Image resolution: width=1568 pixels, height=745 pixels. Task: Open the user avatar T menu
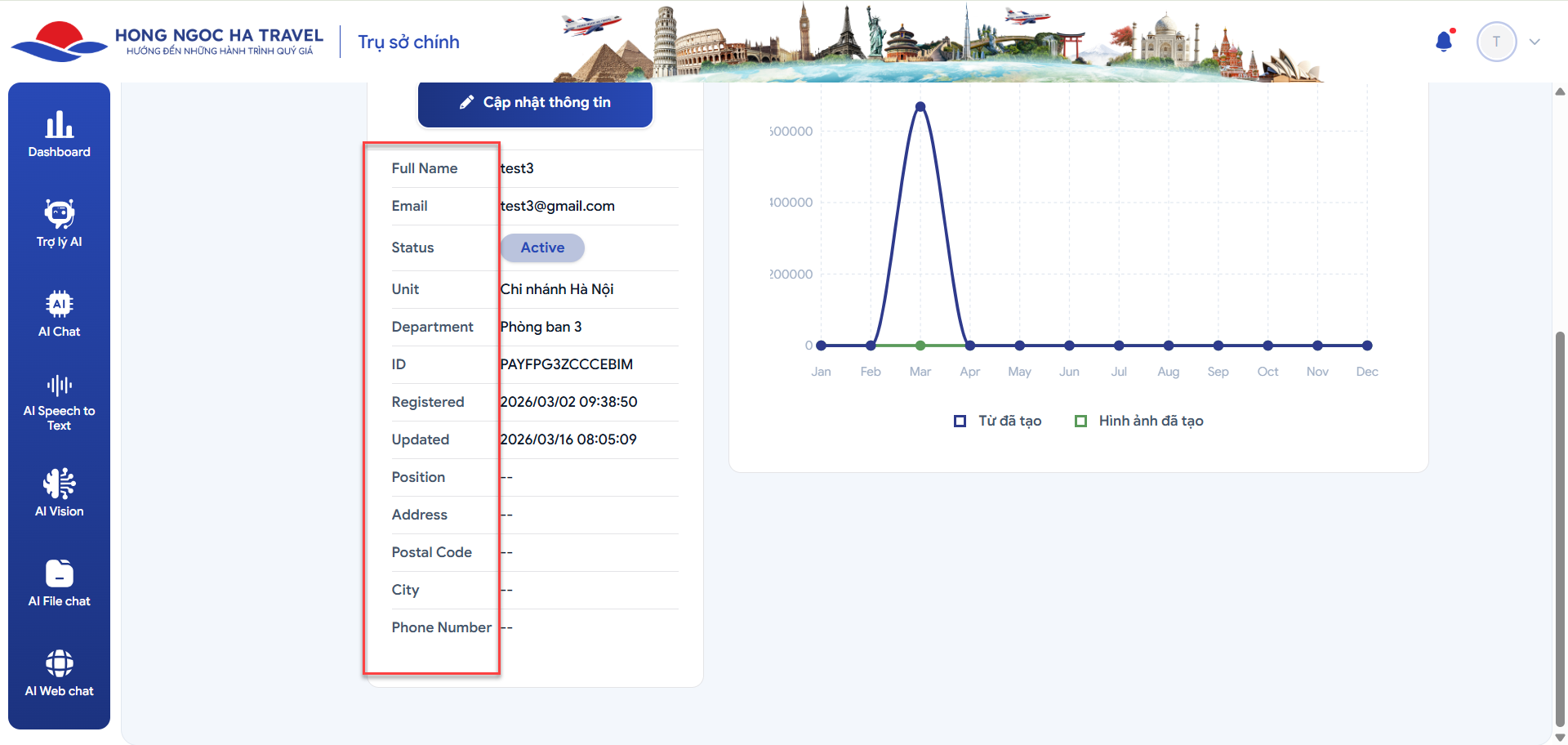click(x=1496, y=42)
